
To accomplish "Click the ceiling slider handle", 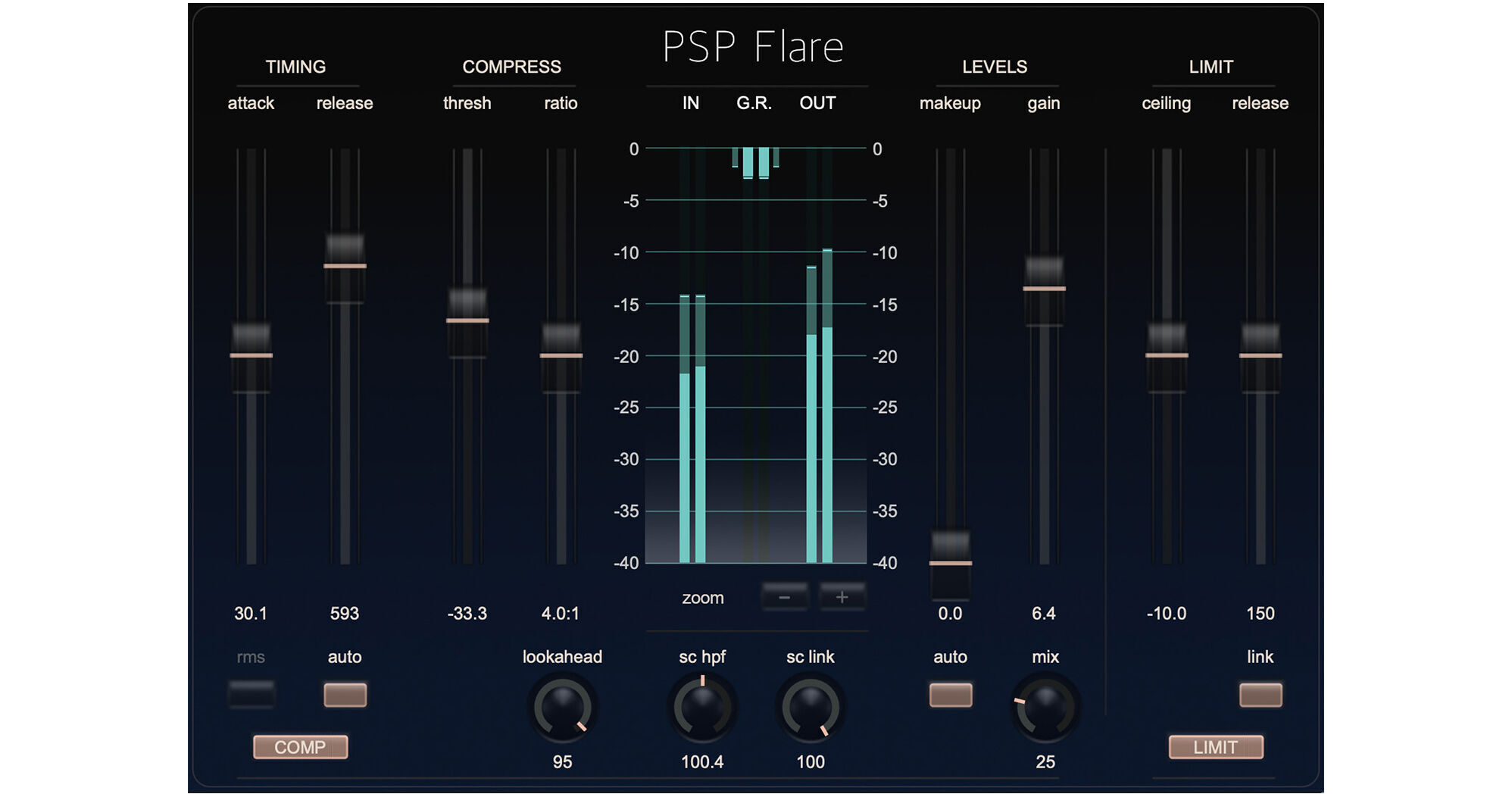I will 1167,355.
